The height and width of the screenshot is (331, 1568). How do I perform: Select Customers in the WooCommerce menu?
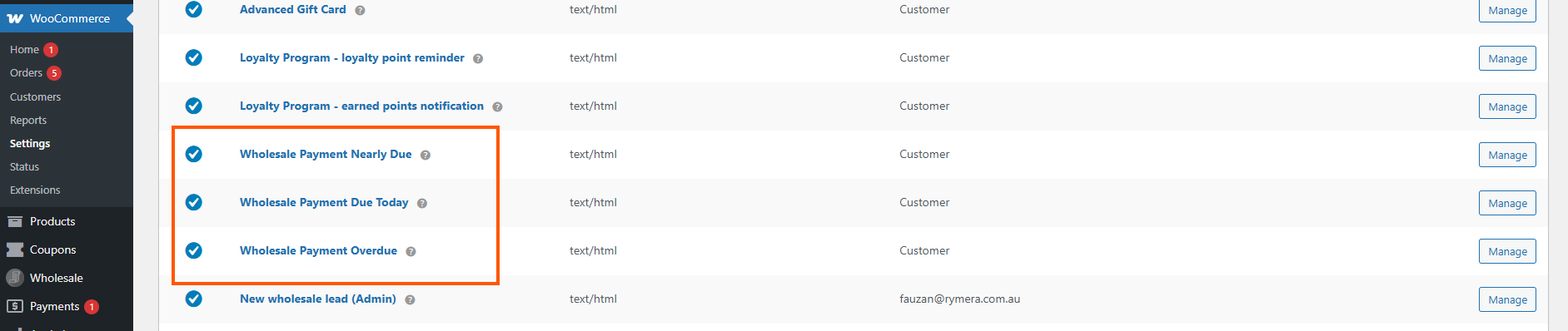[36, 97]
